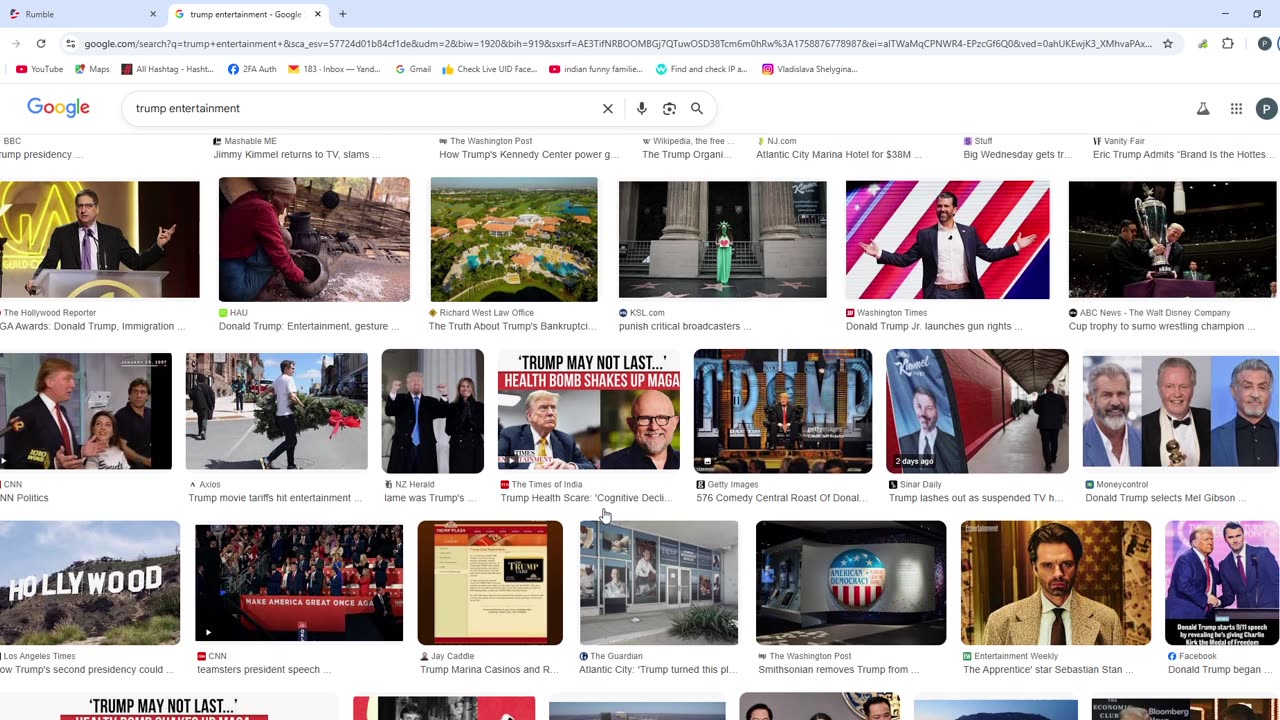
Task: Open Facebook Donald Trump began image
Action: tap(1222, 583)
